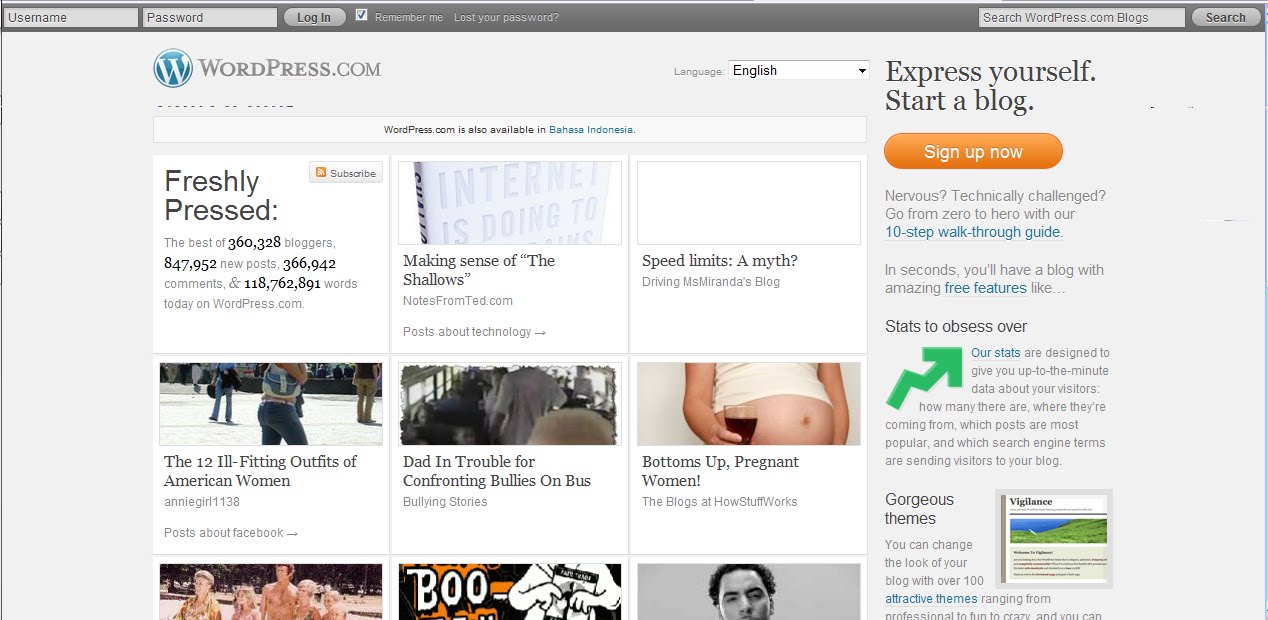Click the attractive themes link

(931, 599)
